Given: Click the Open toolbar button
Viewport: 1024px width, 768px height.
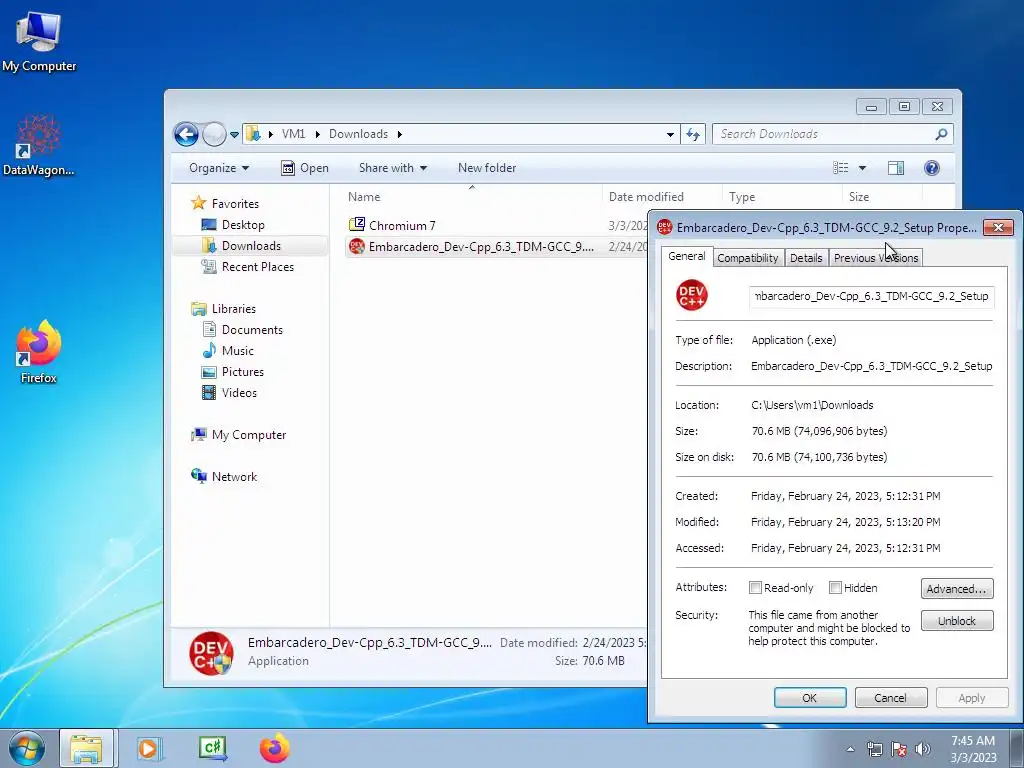Looking at the screenshot, I should click(304, 168).
